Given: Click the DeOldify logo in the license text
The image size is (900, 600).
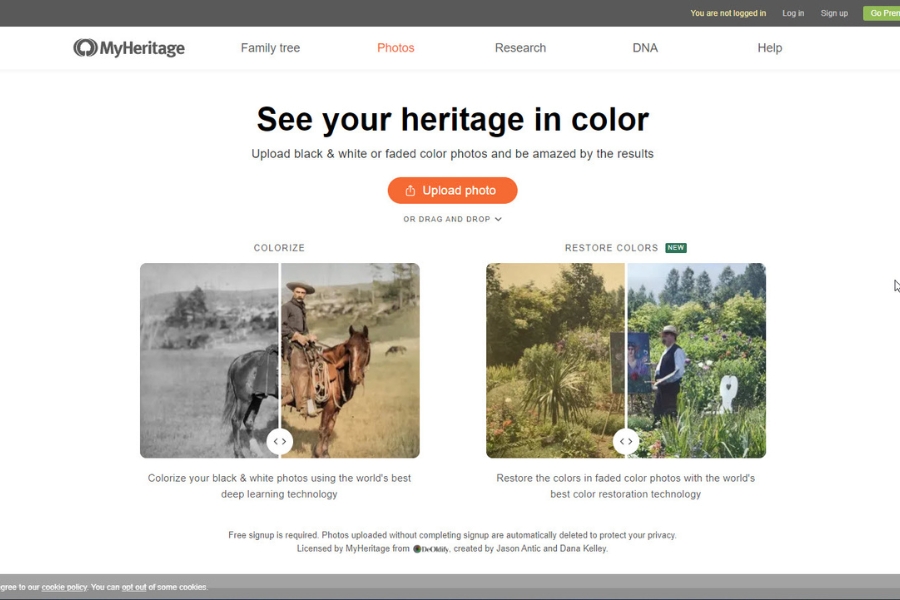Looking at the screenshot, I should pyautogui.click(x=432, y=549).
